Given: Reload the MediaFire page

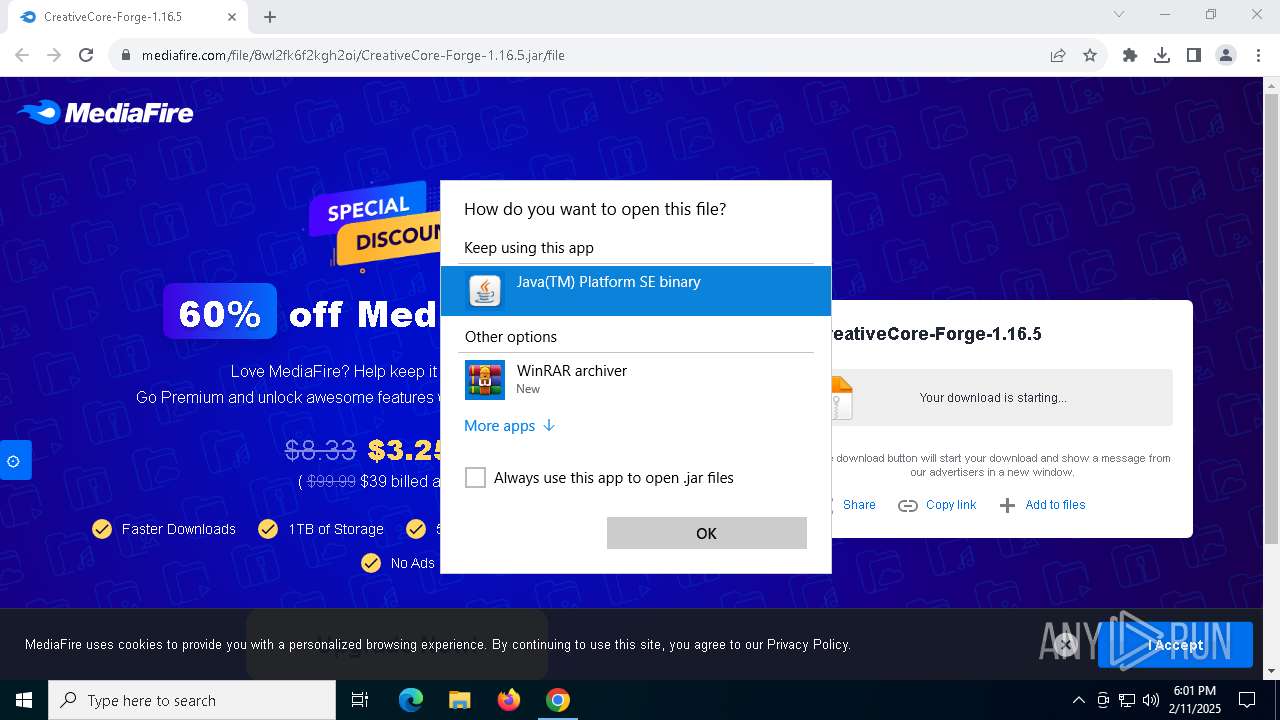Looking at the screenshot, I should tap(86, 55).
